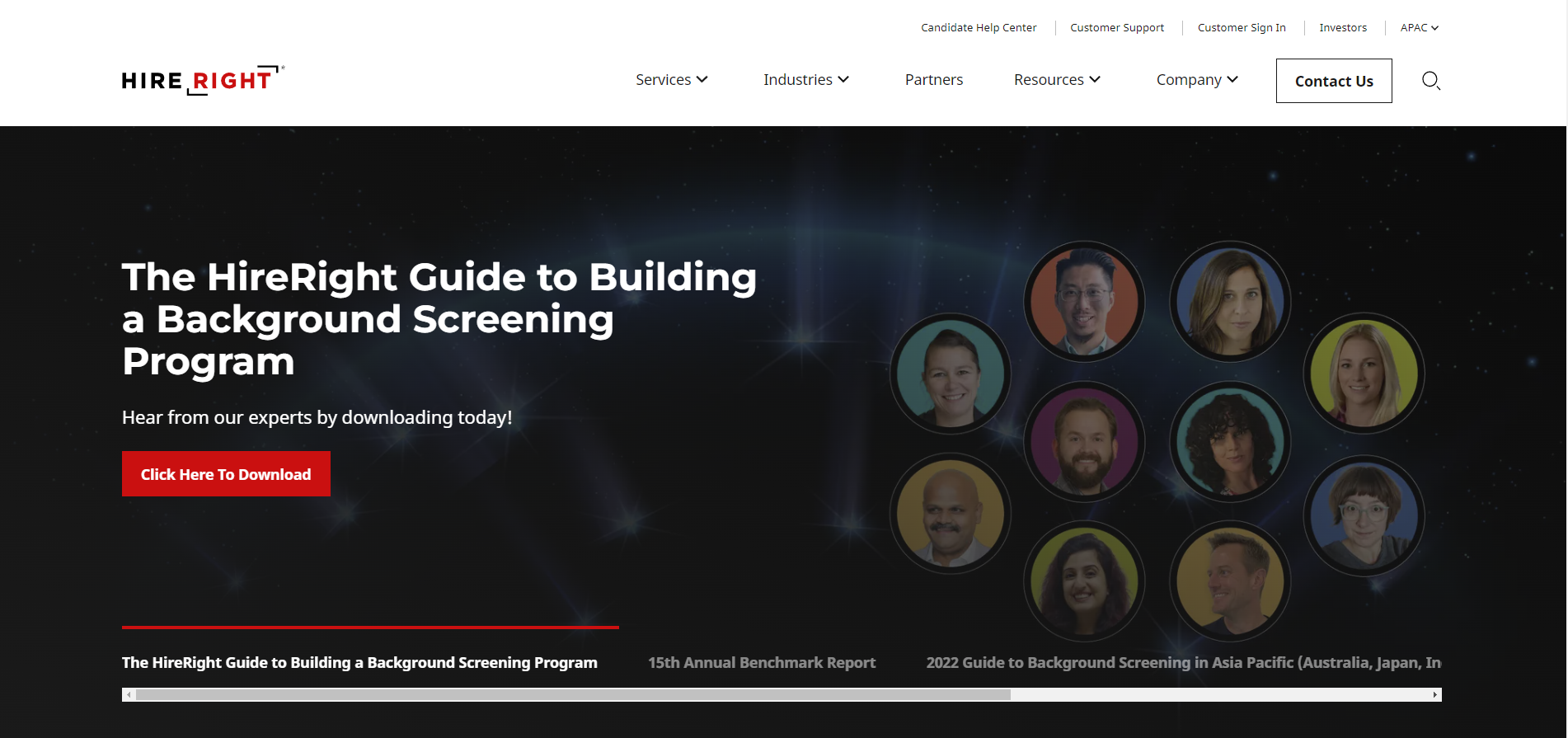
Task: Click the horizontal scrollbar right arrow
Action: point(1435,695)
